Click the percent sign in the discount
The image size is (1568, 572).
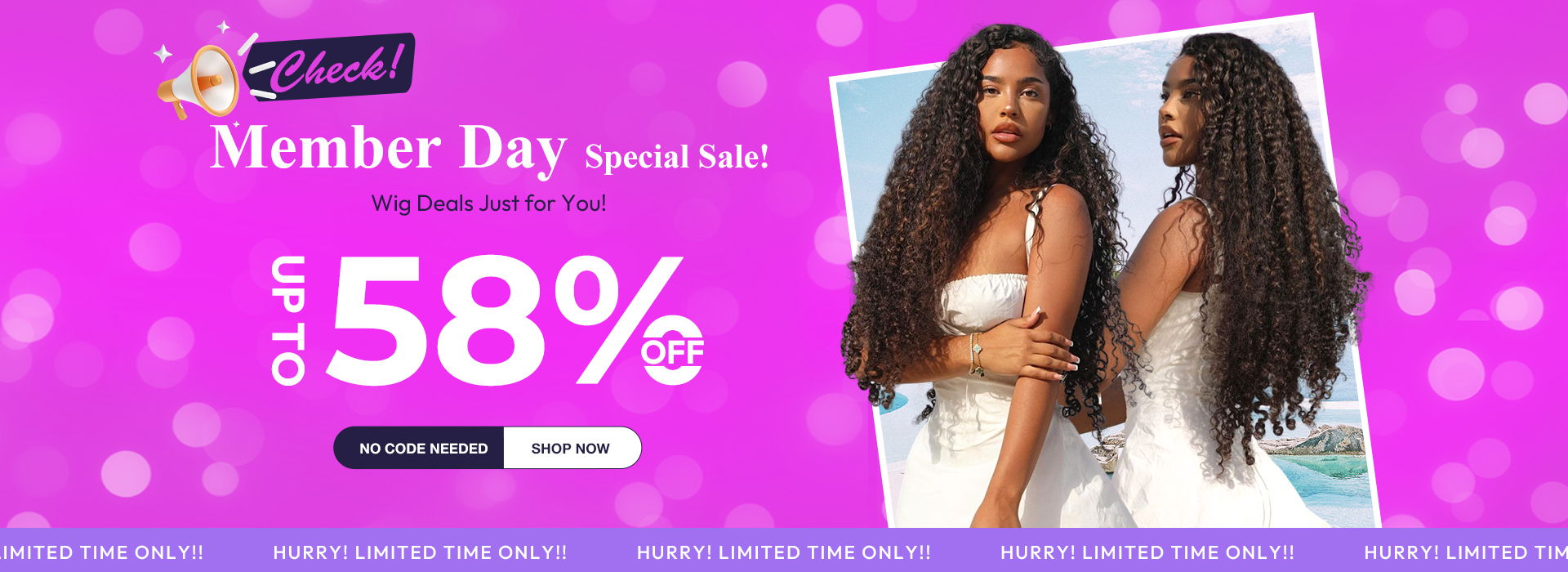pos(619,320)
